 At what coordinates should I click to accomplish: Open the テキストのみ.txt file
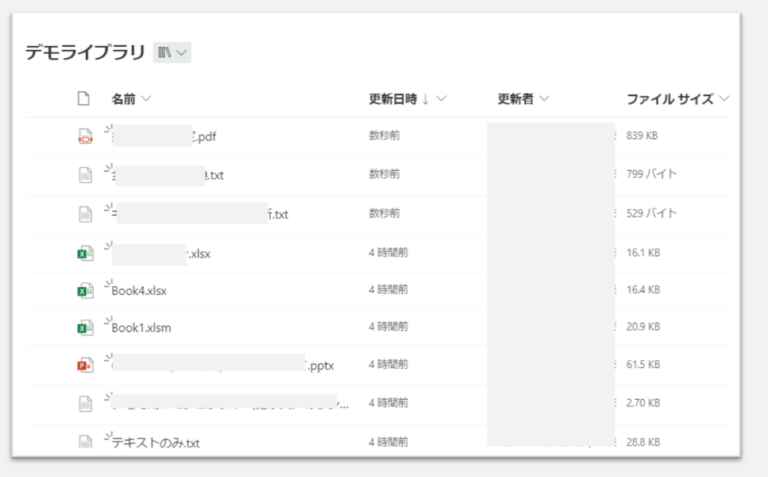tap(155, 443)
